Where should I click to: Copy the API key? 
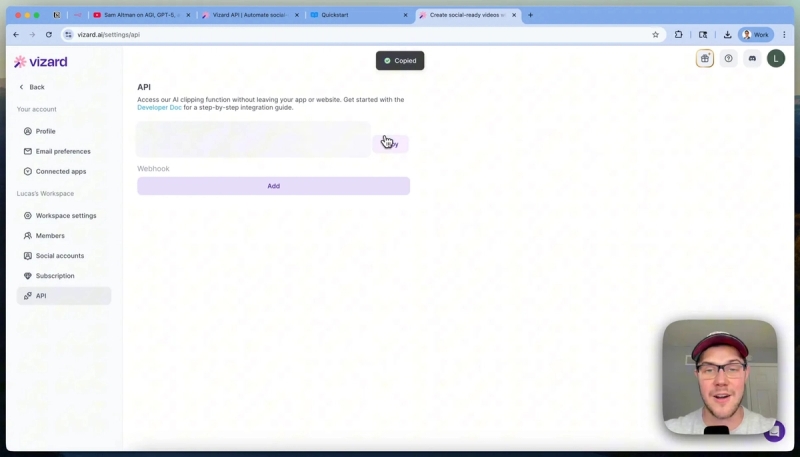390,144
